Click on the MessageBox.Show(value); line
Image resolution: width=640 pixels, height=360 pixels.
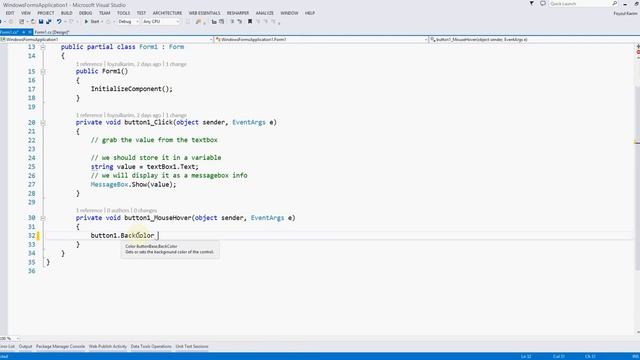tap(133, 184)
